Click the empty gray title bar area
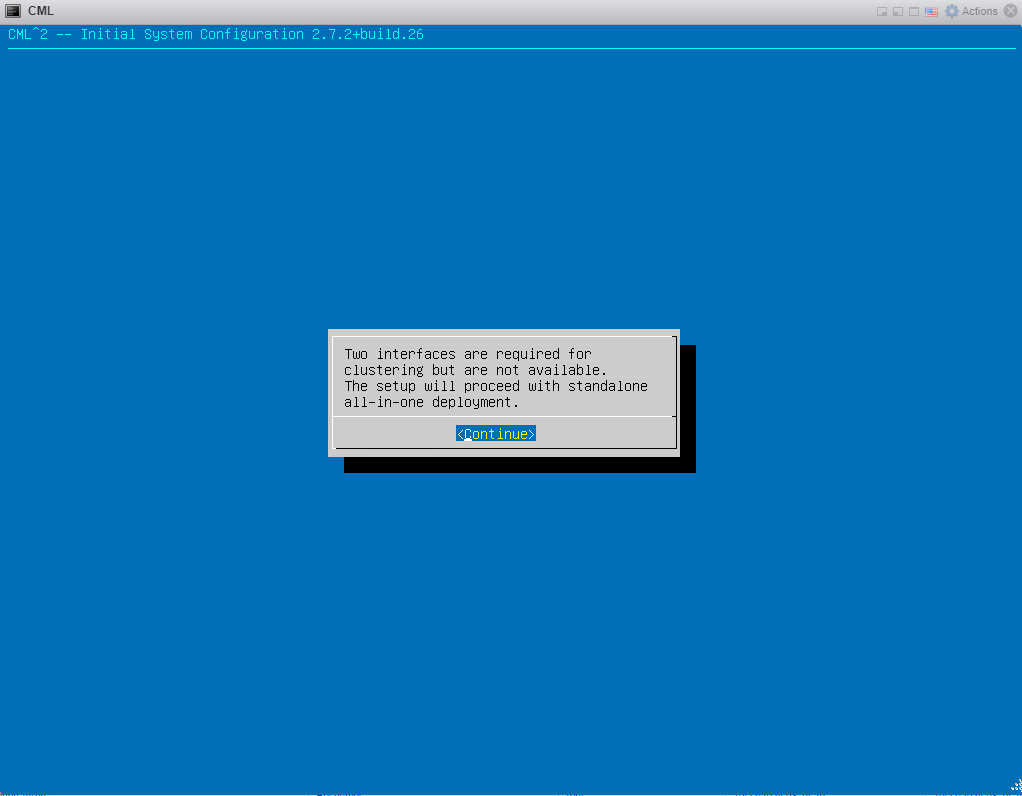1022x796 pixels. 456,11
